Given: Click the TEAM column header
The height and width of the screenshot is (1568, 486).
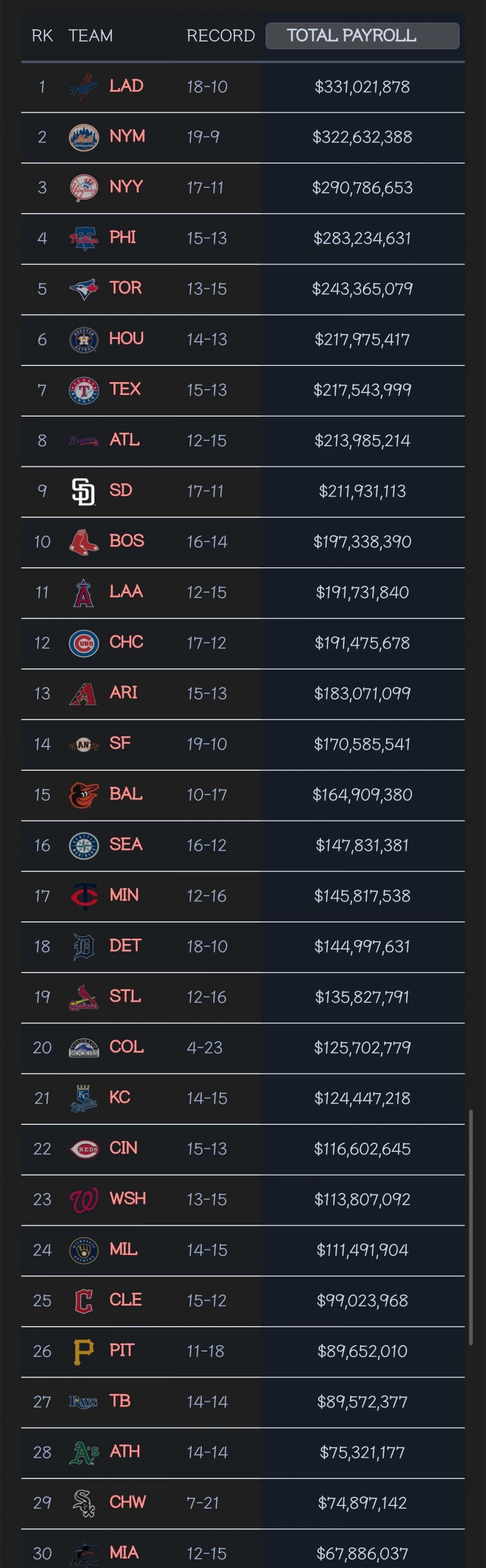Looking at the screenshot, I should [x=91, y=36].
